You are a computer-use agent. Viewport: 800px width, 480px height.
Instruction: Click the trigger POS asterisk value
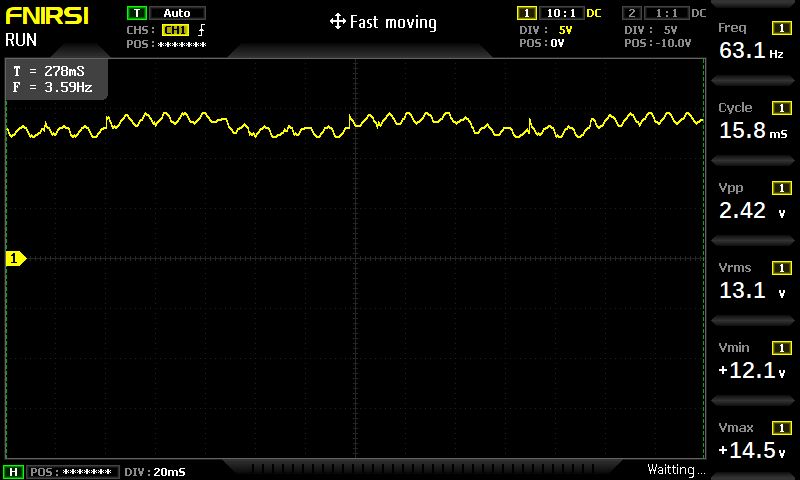coord(182,44)
